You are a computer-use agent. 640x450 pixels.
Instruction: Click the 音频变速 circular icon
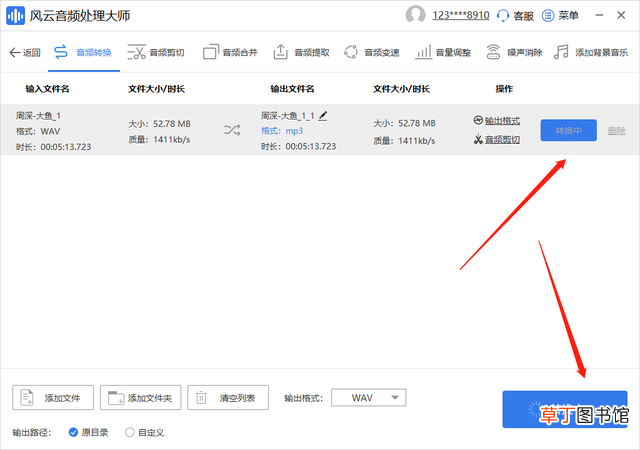point(351,52)
